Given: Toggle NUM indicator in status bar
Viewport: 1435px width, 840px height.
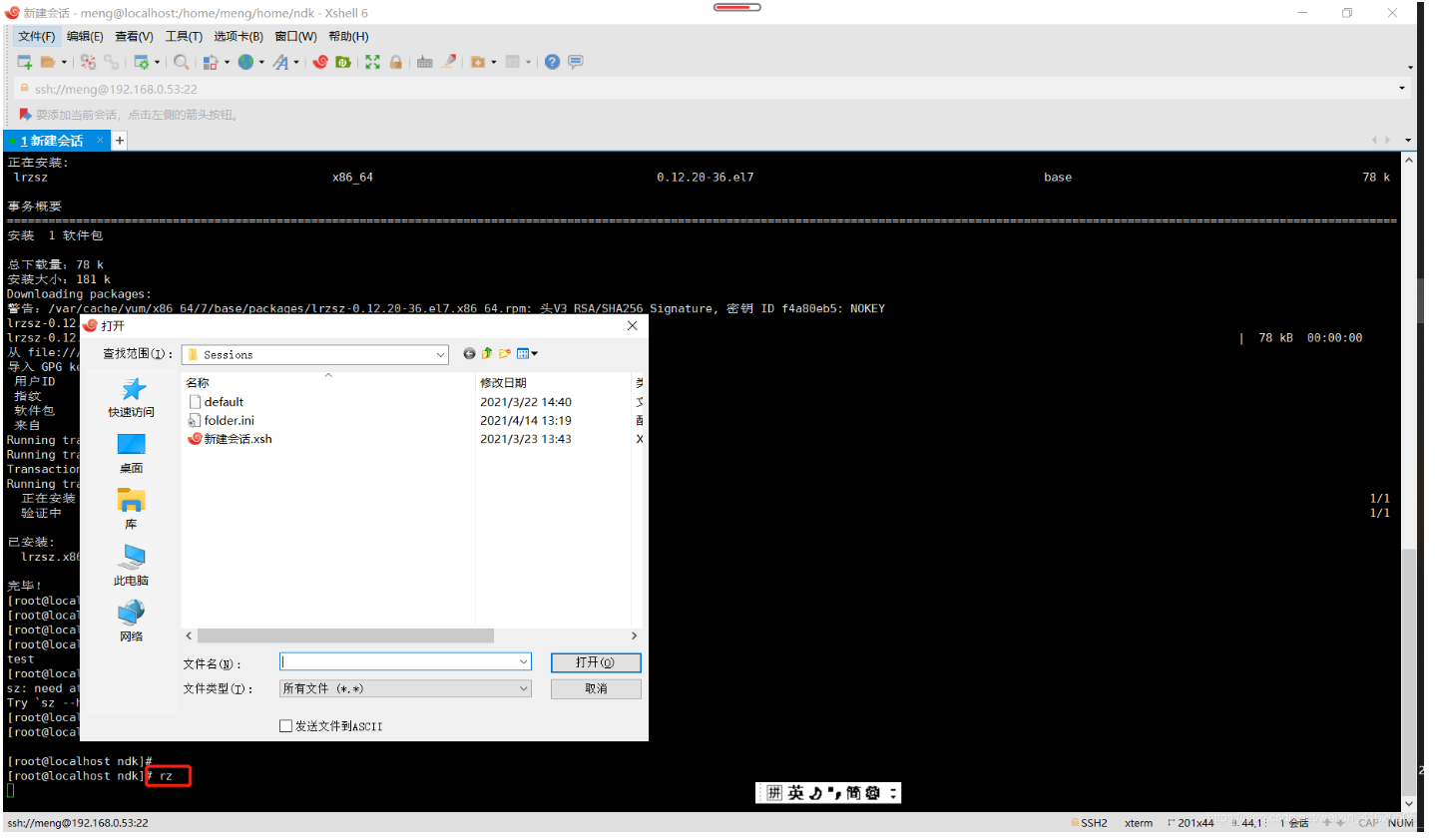Looking at the screenshot, I should (1401, 822).
